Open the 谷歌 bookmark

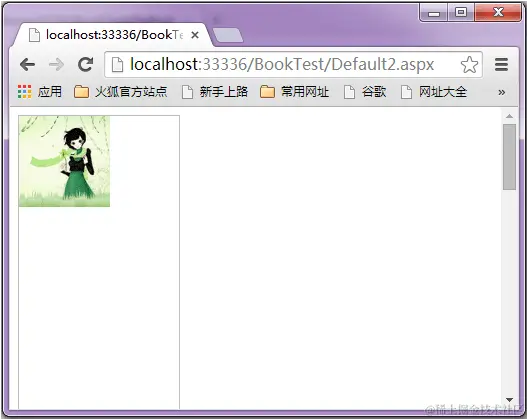(365, 92)
